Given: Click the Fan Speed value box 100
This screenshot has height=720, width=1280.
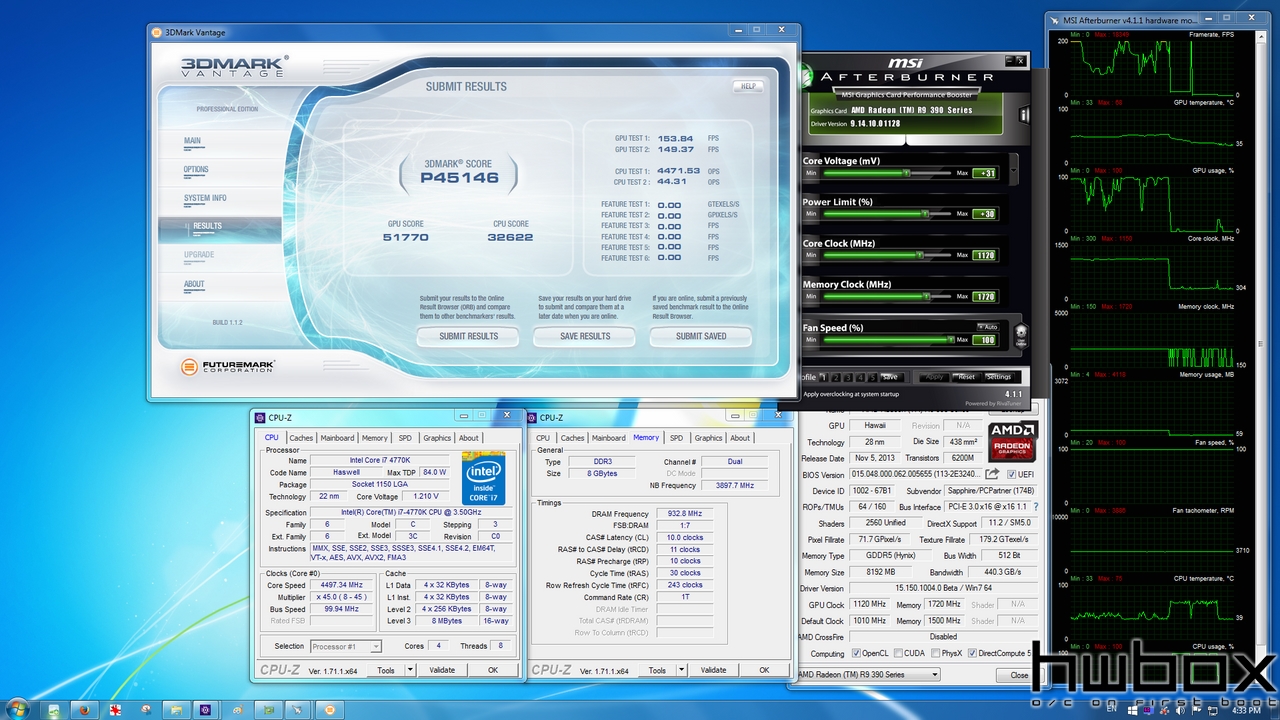Looking at the screenshot, I should pyautogui.click(x=985, y=340).
